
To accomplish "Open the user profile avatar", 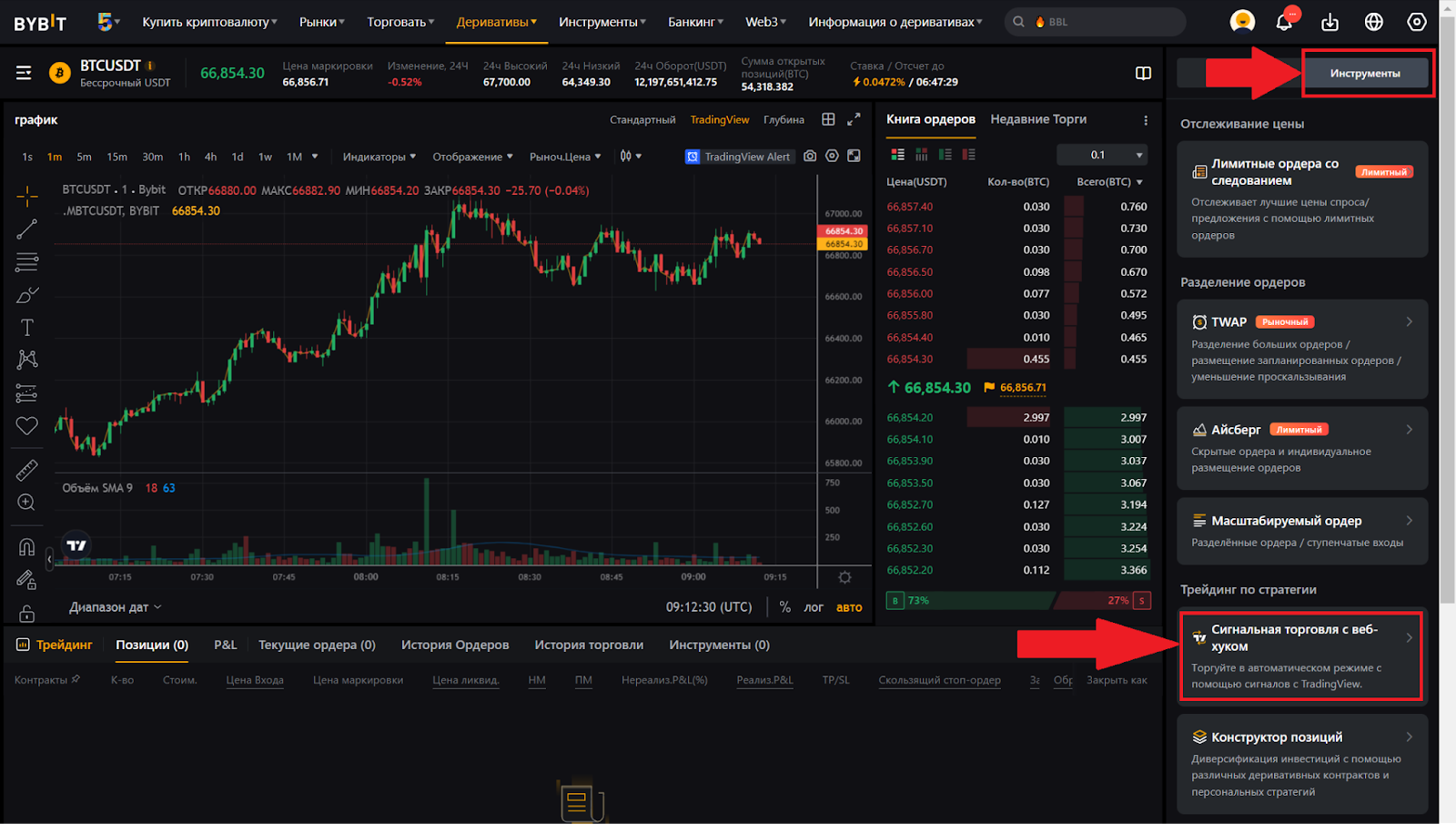I will tap(1242, 21).
